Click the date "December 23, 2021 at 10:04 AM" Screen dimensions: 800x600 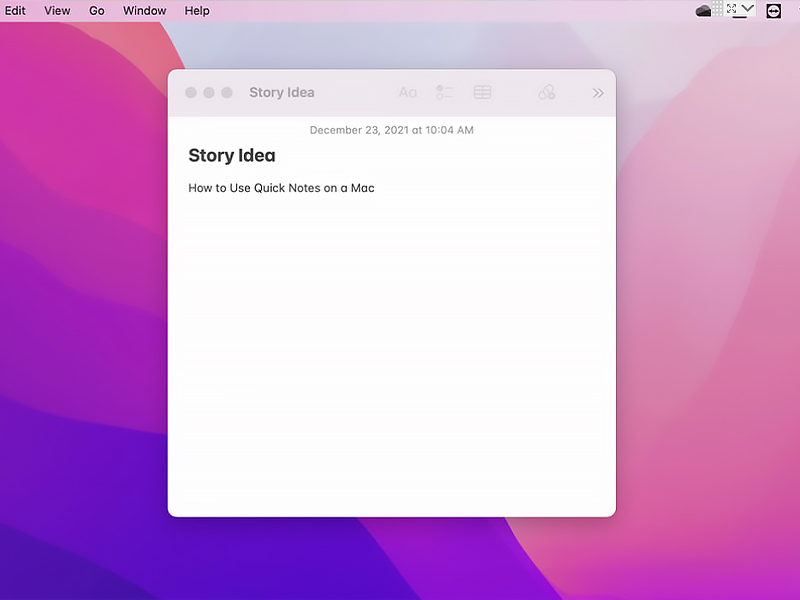(x=391, y=130)
